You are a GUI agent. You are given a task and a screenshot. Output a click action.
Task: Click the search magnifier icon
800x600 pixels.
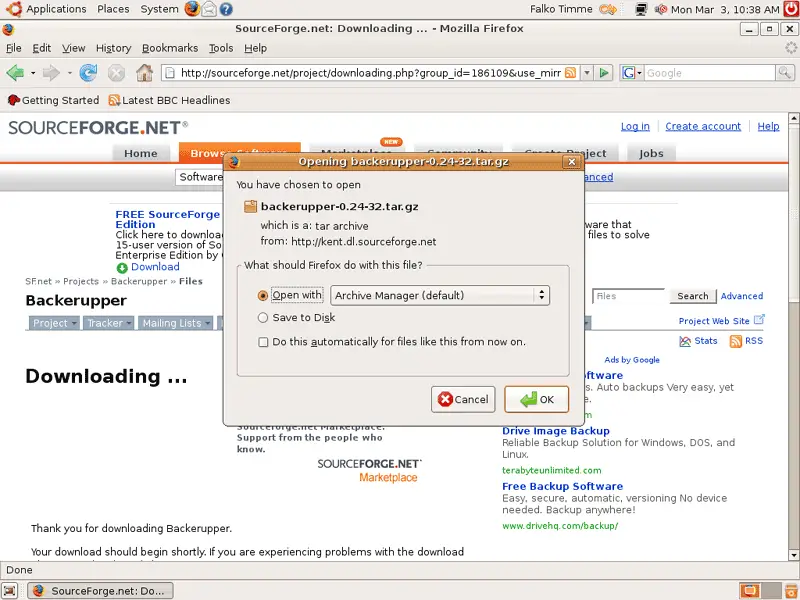(x=785, y=73)
